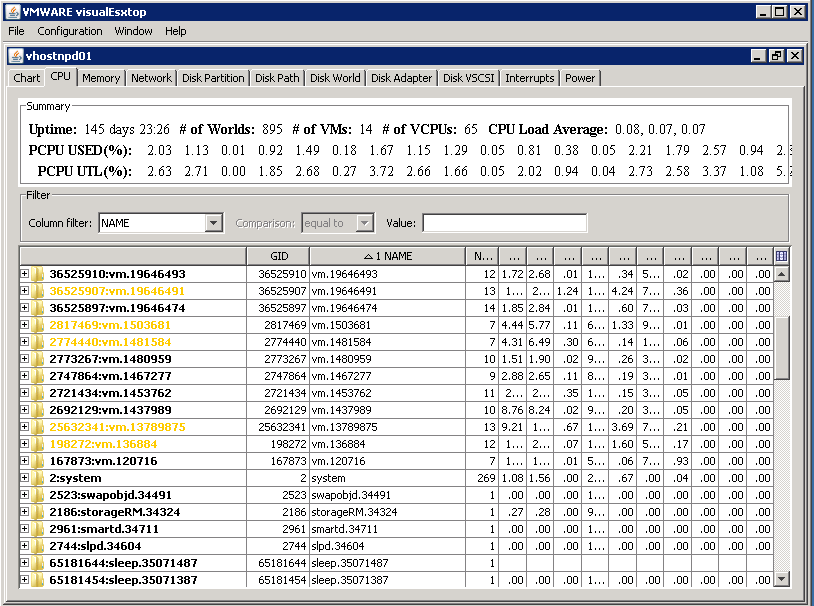Click folder icon of 2961:smartd.34711
The height and width of the screenshot is (606, 814).
click(37, 529)
